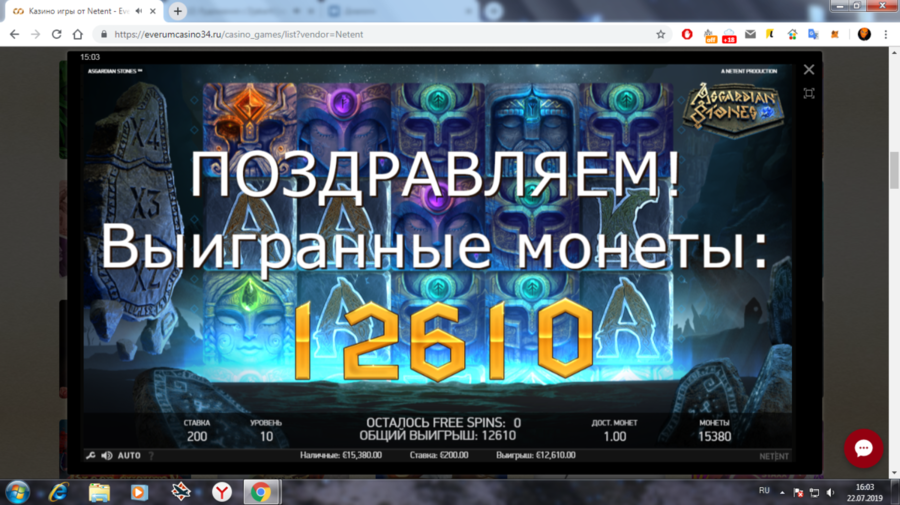The height and width of the screenshot is (505, 900).
Task: Open the red live chat bubble
Action: 863,448
